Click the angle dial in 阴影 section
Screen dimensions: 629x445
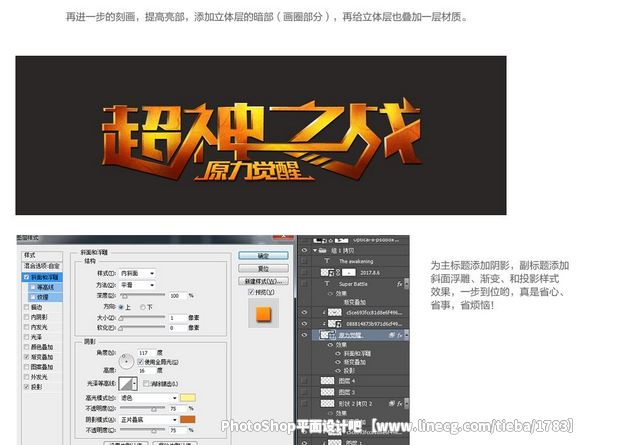pos(127,361)
